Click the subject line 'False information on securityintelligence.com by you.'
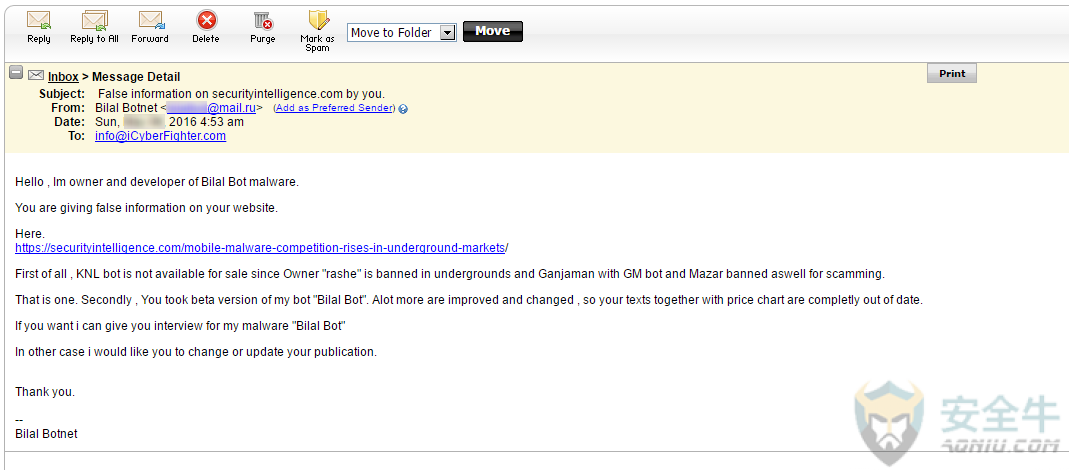The width and height of the screenshot is (1069, 470). (241, 94)
